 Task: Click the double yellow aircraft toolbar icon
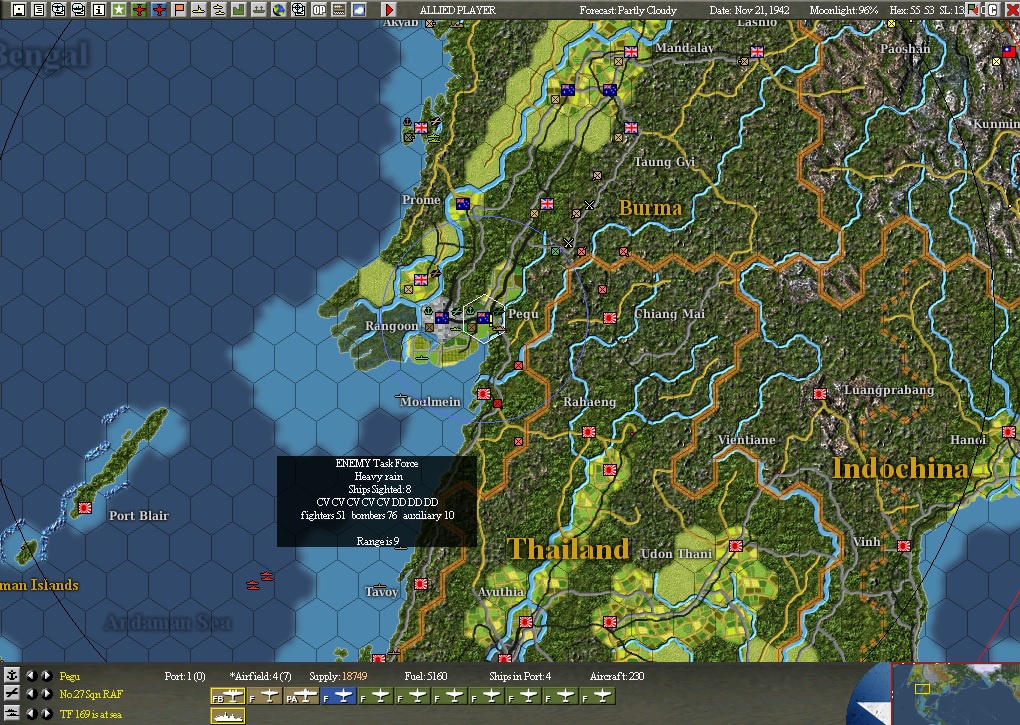219,10
